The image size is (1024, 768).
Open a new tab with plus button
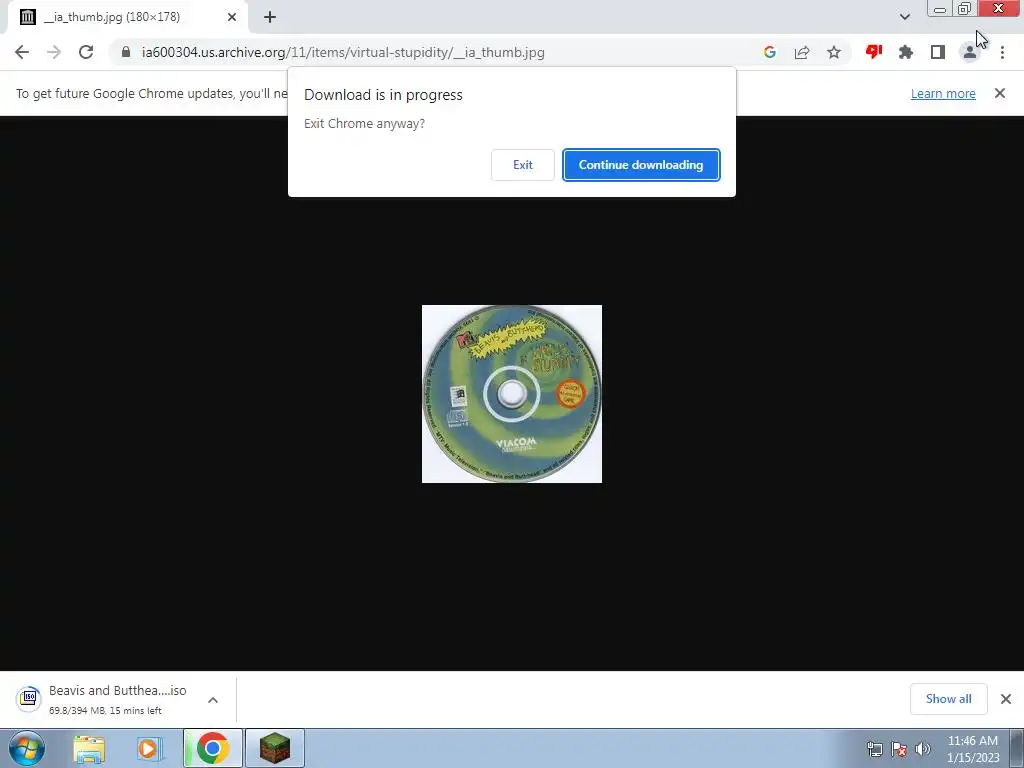tap(270, 17)
